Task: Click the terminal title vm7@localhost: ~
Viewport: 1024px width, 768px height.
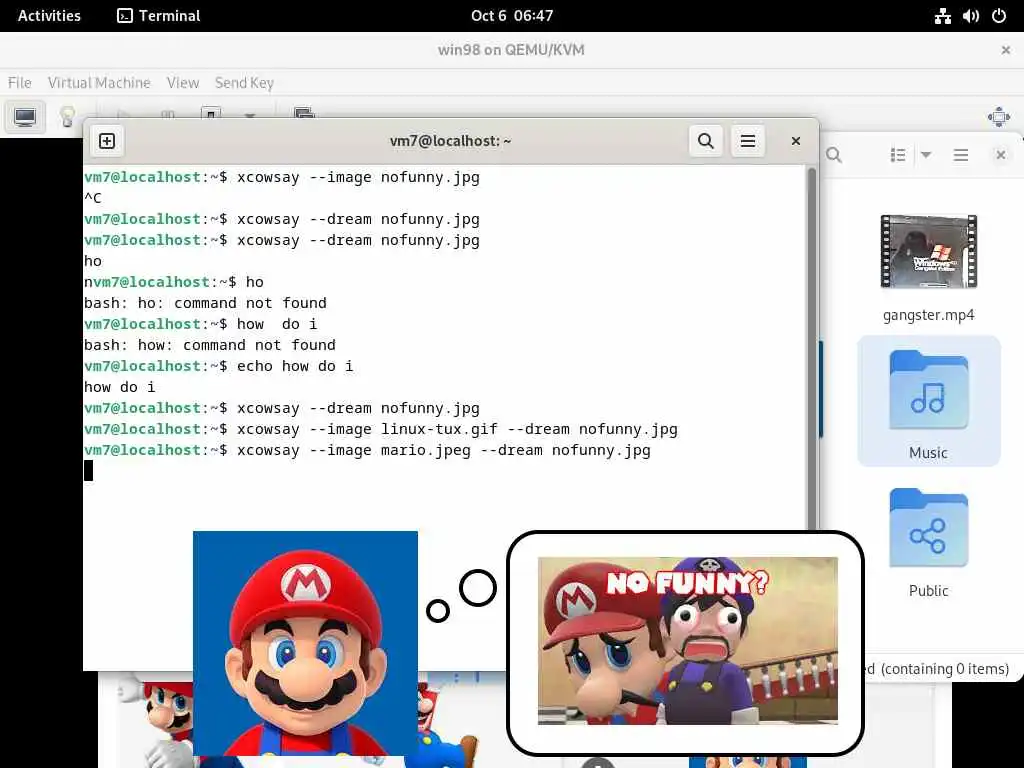Action: coord(450,140)
